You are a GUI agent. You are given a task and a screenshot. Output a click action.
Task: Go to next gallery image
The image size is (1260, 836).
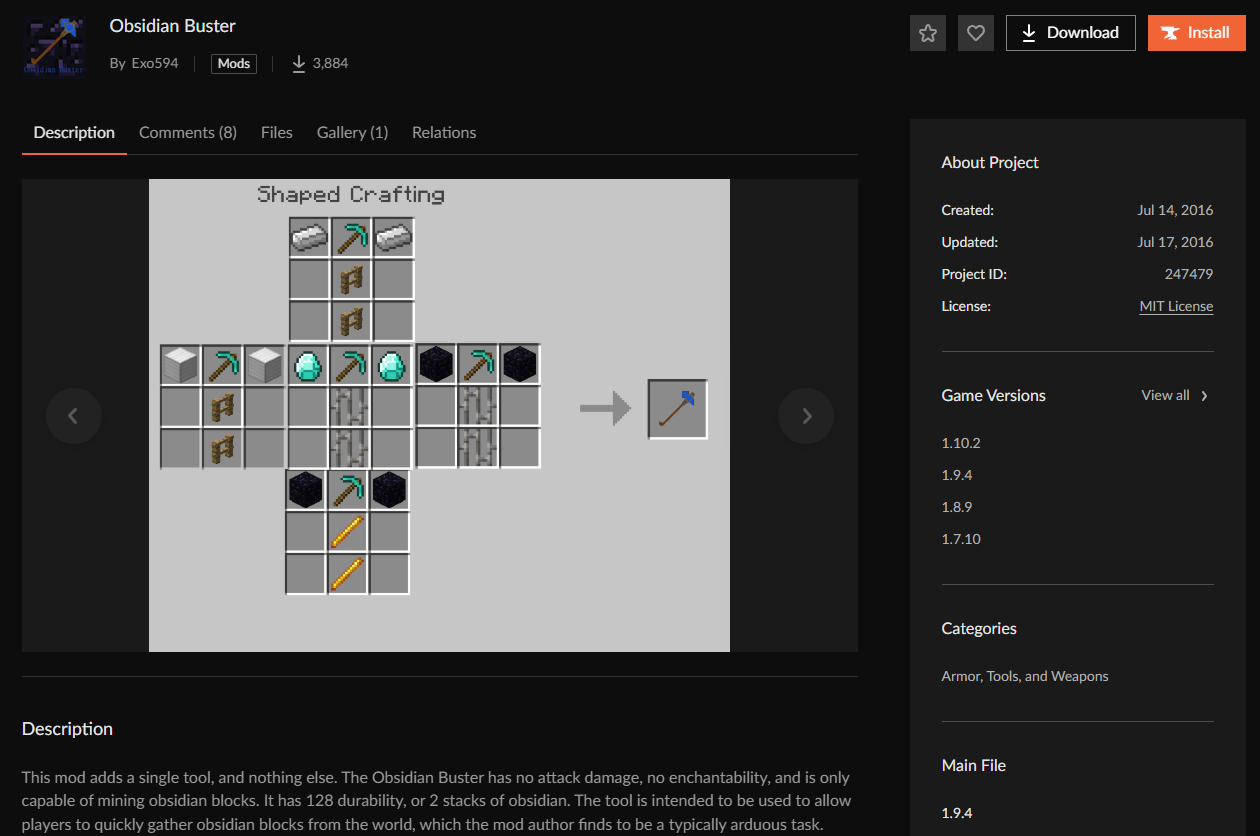point(806,416)
